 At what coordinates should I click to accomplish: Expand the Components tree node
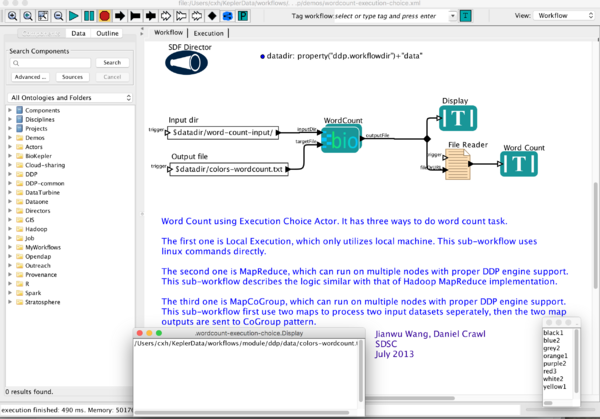pos(10,110)
